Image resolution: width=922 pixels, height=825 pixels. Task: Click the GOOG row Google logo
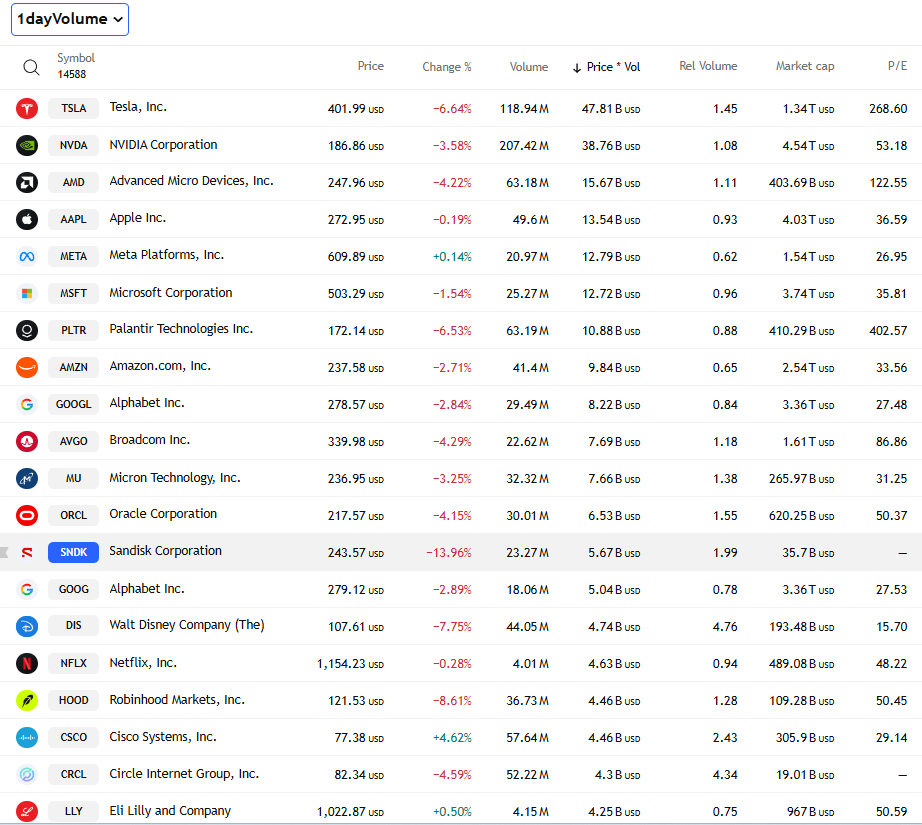pyautogui.click(x=27, y=589)
